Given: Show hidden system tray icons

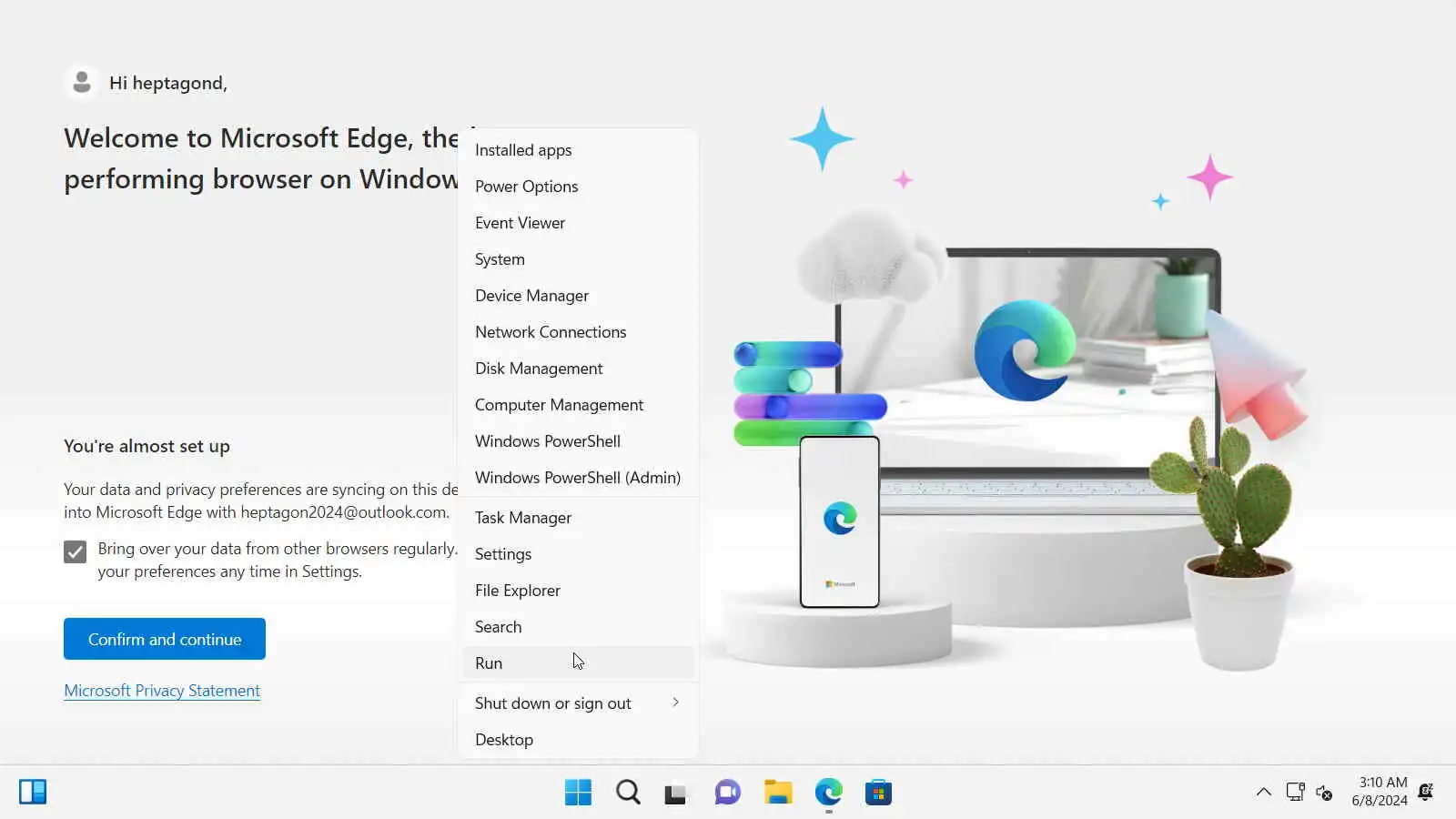Looking at the screenshot, I should point(1264,792).
